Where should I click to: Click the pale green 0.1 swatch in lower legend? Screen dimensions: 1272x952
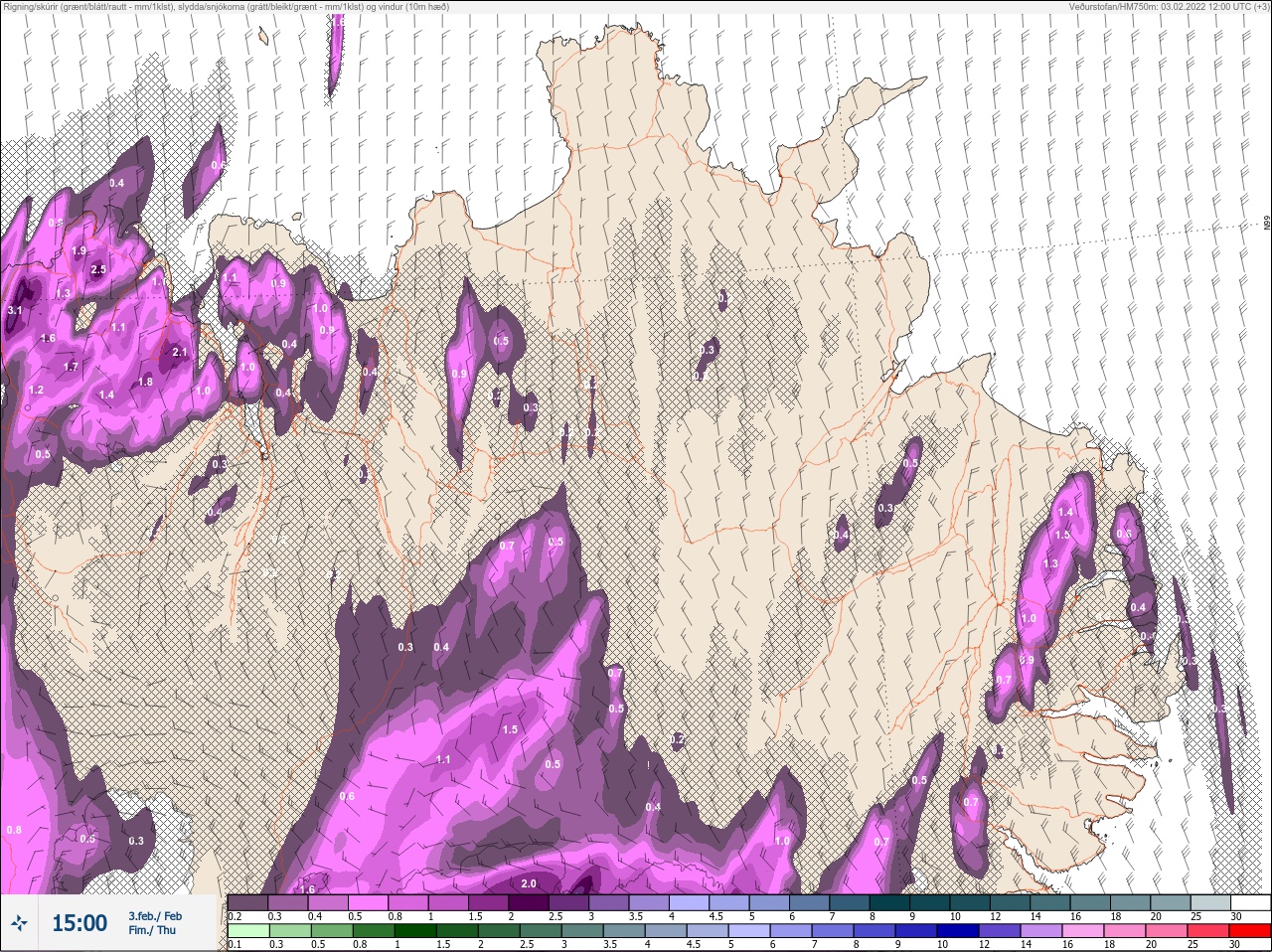coord(247,931)
